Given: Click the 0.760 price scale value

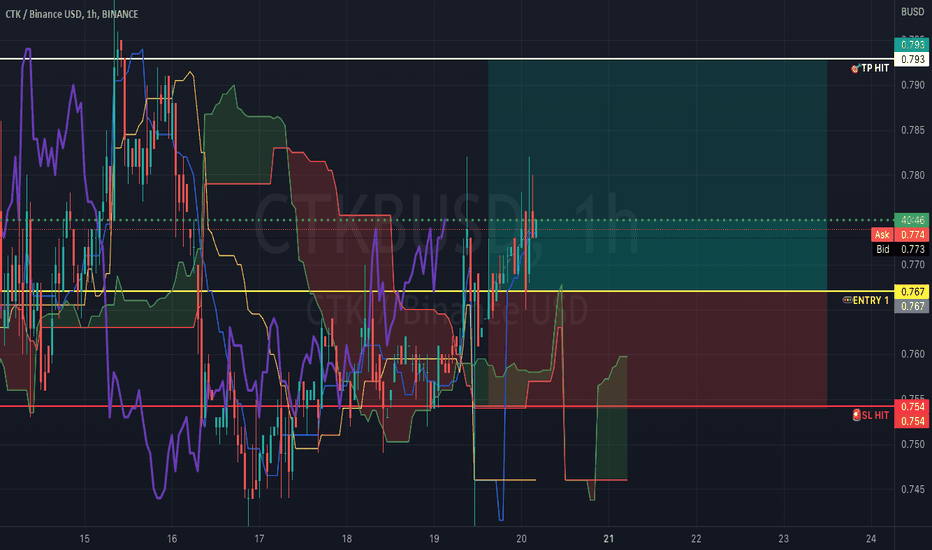Looking at the screenshot, I should tap(912, 354).
